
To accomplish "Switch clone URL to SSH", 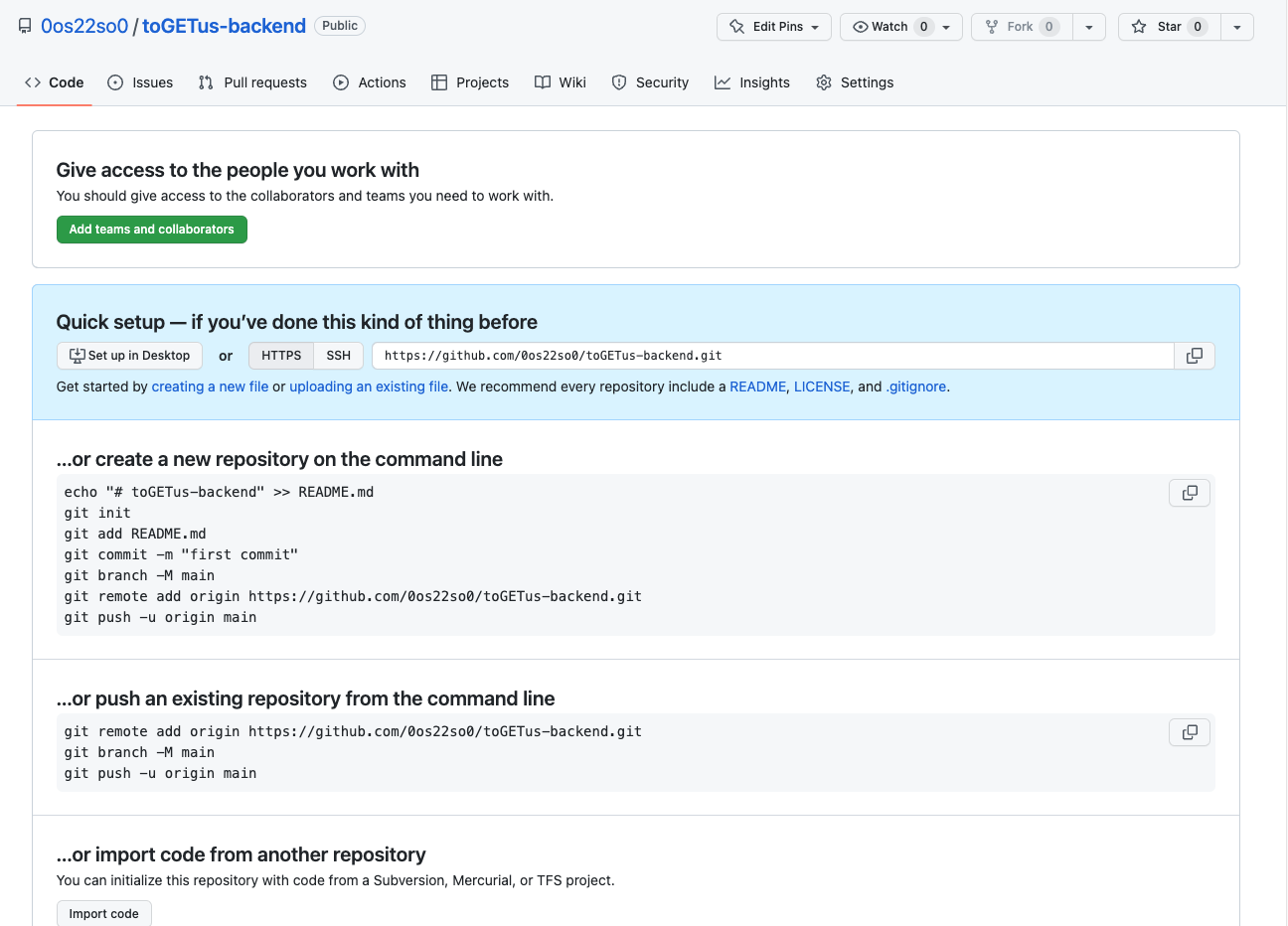I will click(339, 356).
